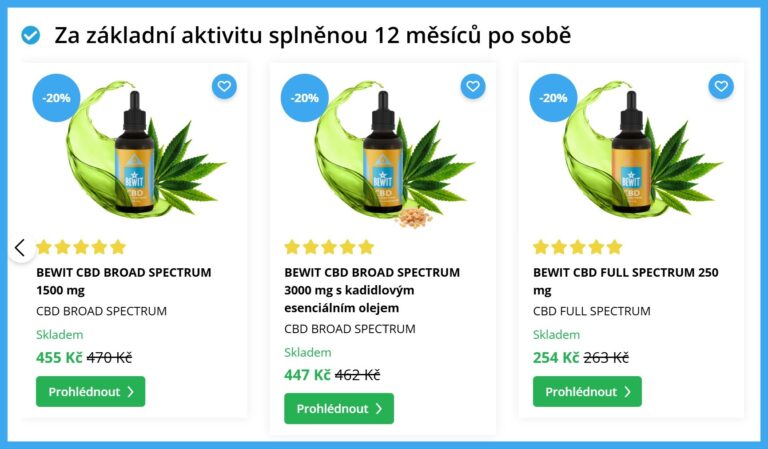Click star rating of 1500 mg product
The image size is (768, 449).
tap(81, 247)
